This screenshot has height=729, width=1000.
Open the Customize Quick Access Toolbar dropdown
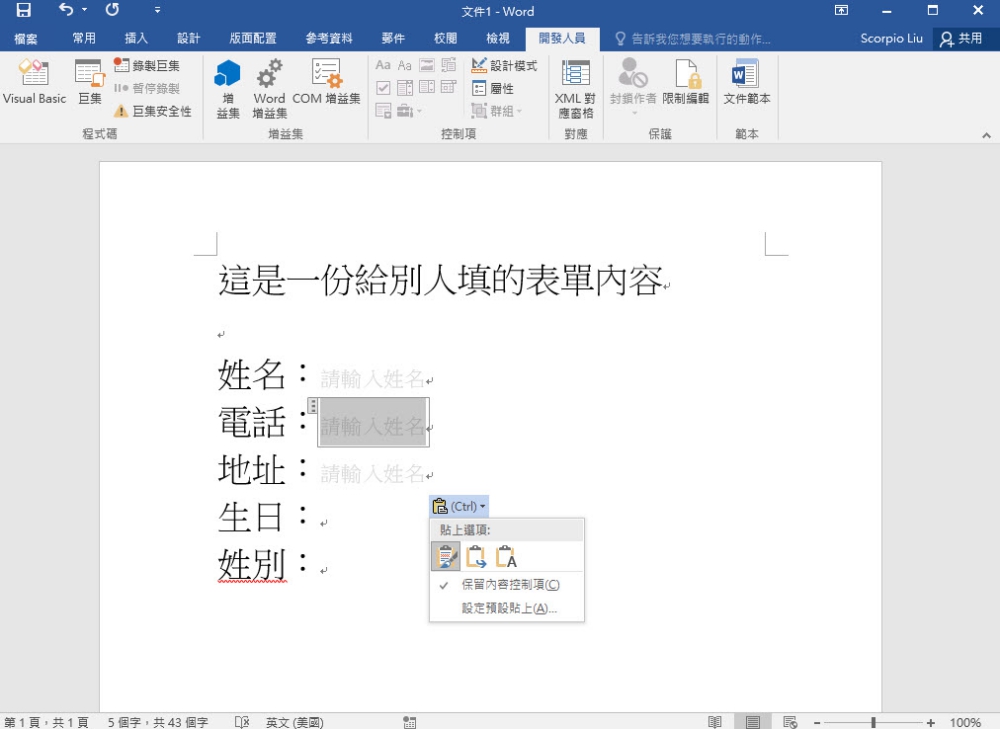[x=157, y=10]
